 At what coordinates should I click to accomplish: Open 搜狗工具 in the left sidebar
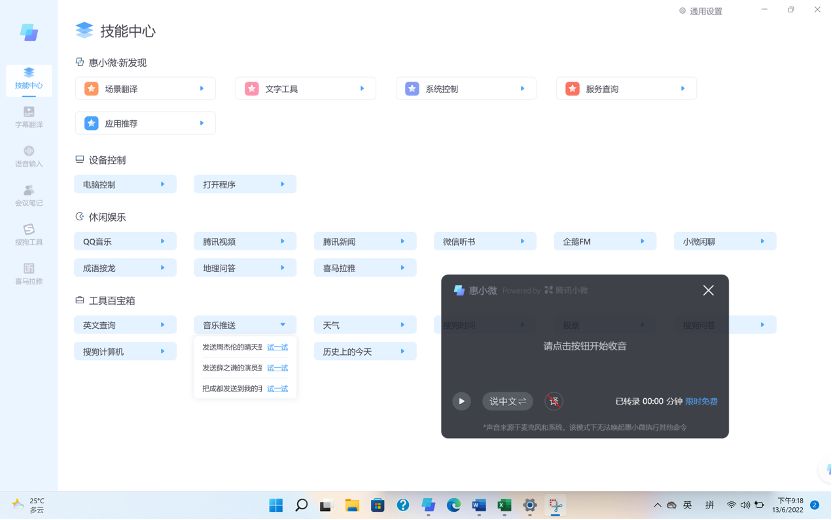[x=29, y=235]
